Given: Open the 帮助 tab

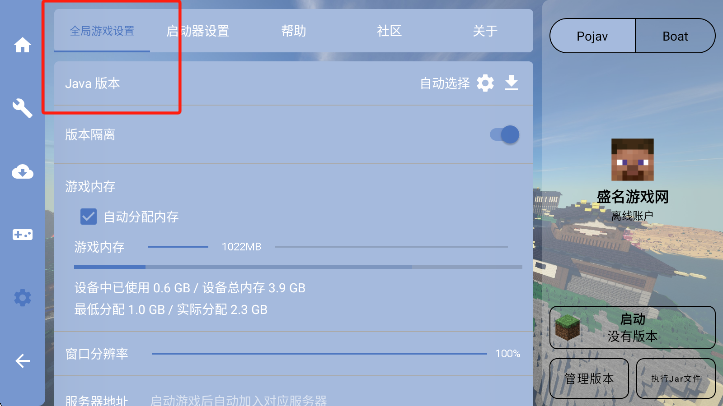Looking at the screenshot, I should [294, 31].
